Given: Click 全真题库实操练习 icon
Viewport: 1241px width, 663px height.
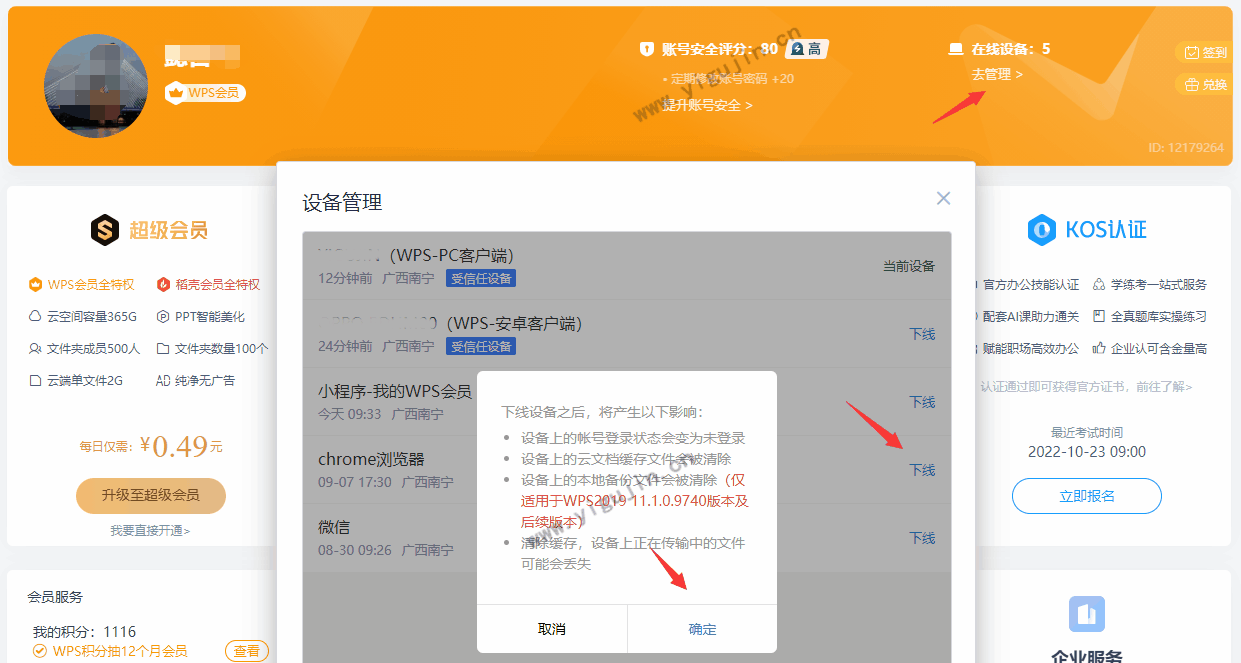Looking at the screenshot, I should point(1099,317).
